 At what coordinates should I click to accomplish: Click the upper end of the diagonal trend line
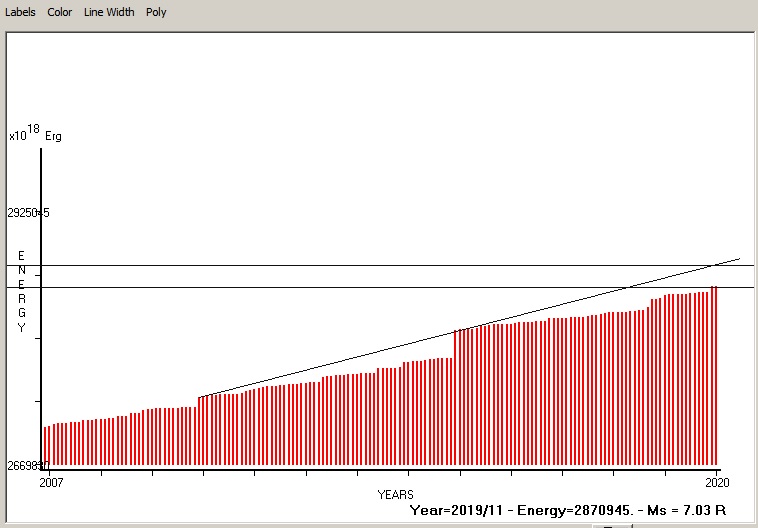click(x=739, y=259)
